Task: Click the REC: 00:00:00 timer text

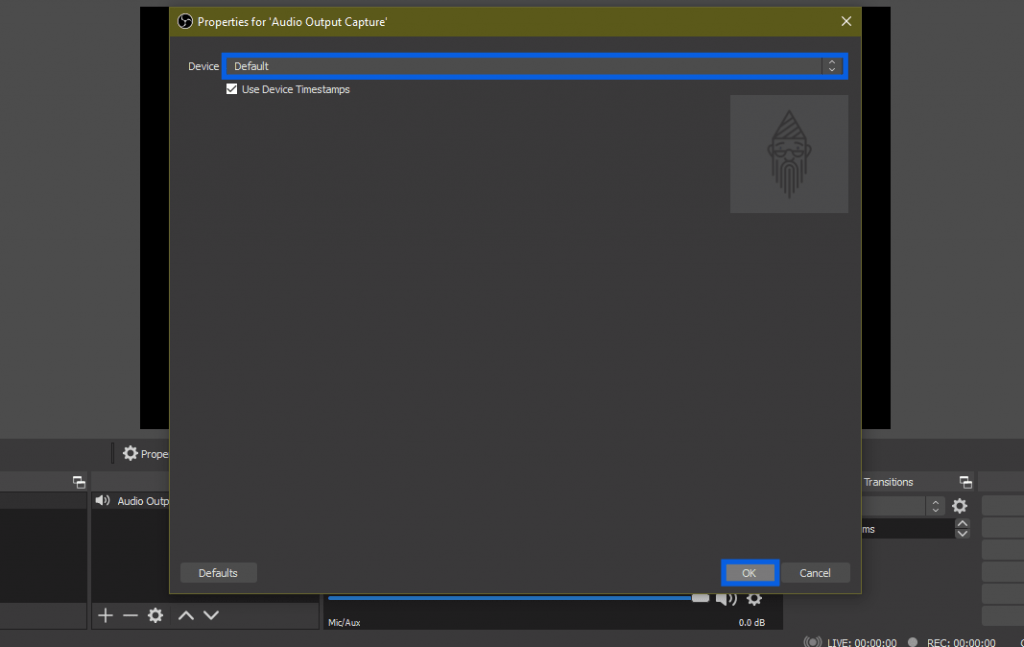Action: click(x=961, y=642)
